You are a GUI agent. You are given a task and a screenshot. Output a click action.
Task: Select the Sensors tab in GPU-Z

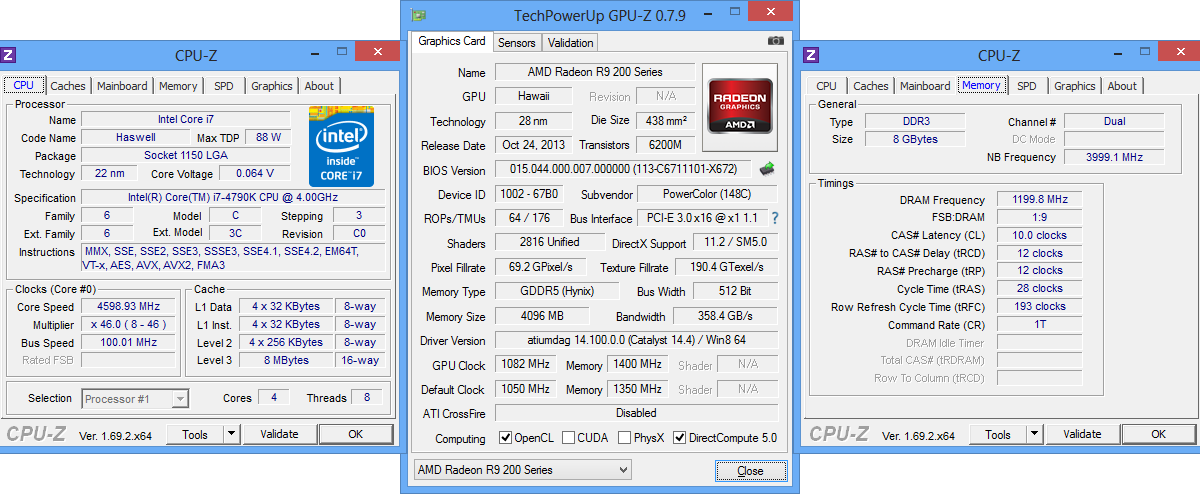coord(517,42)
